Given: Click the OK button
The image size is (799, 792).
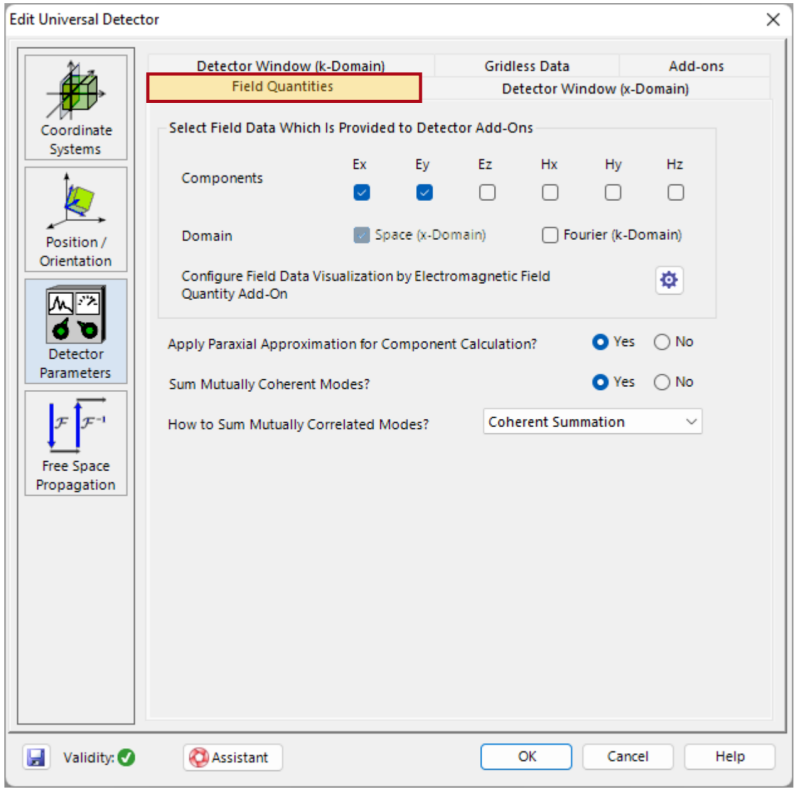Looking at the screenshot, I should point(526,756).
